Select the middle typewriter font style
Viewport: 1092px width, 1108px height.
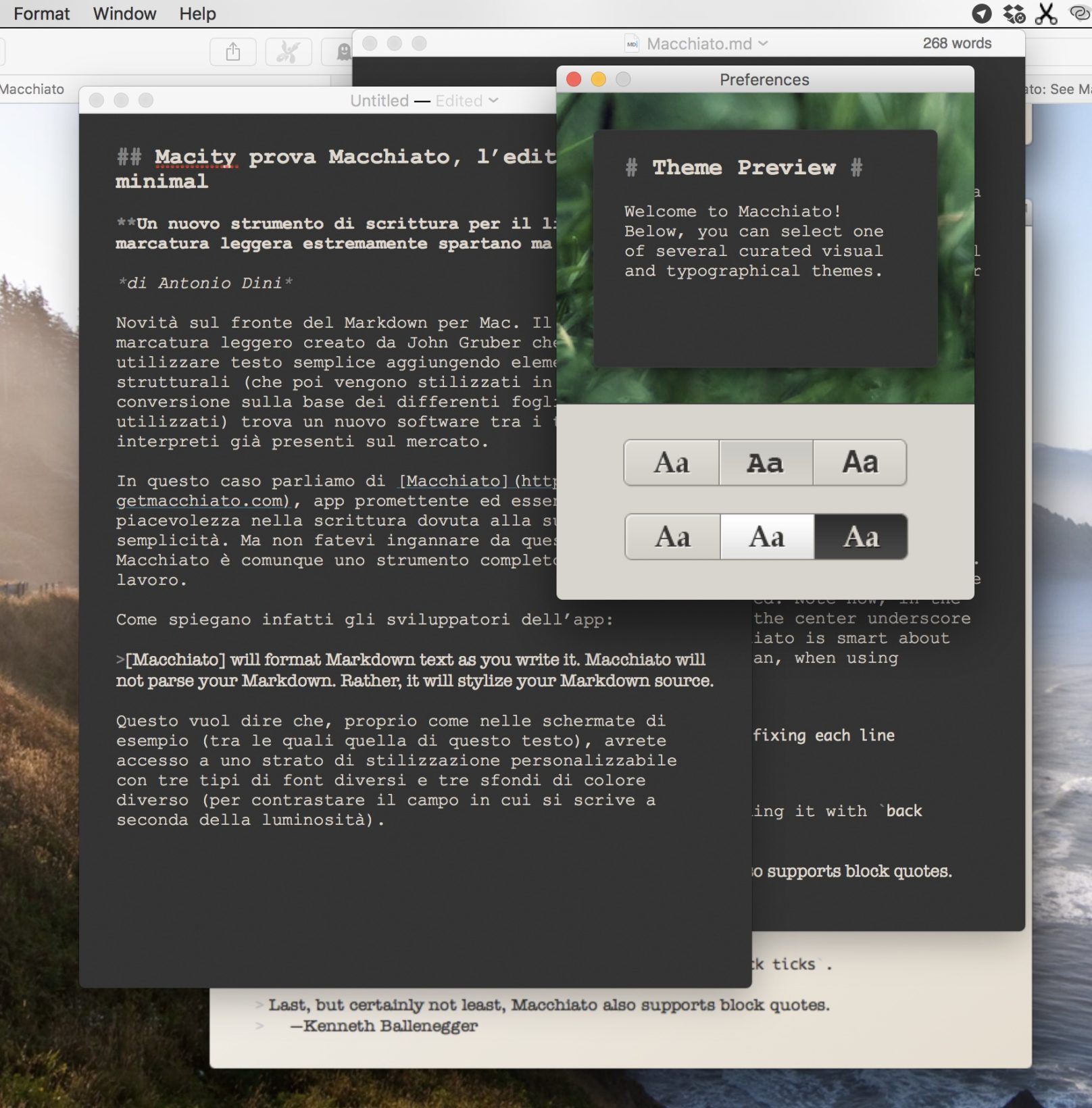tap(766, 463)
